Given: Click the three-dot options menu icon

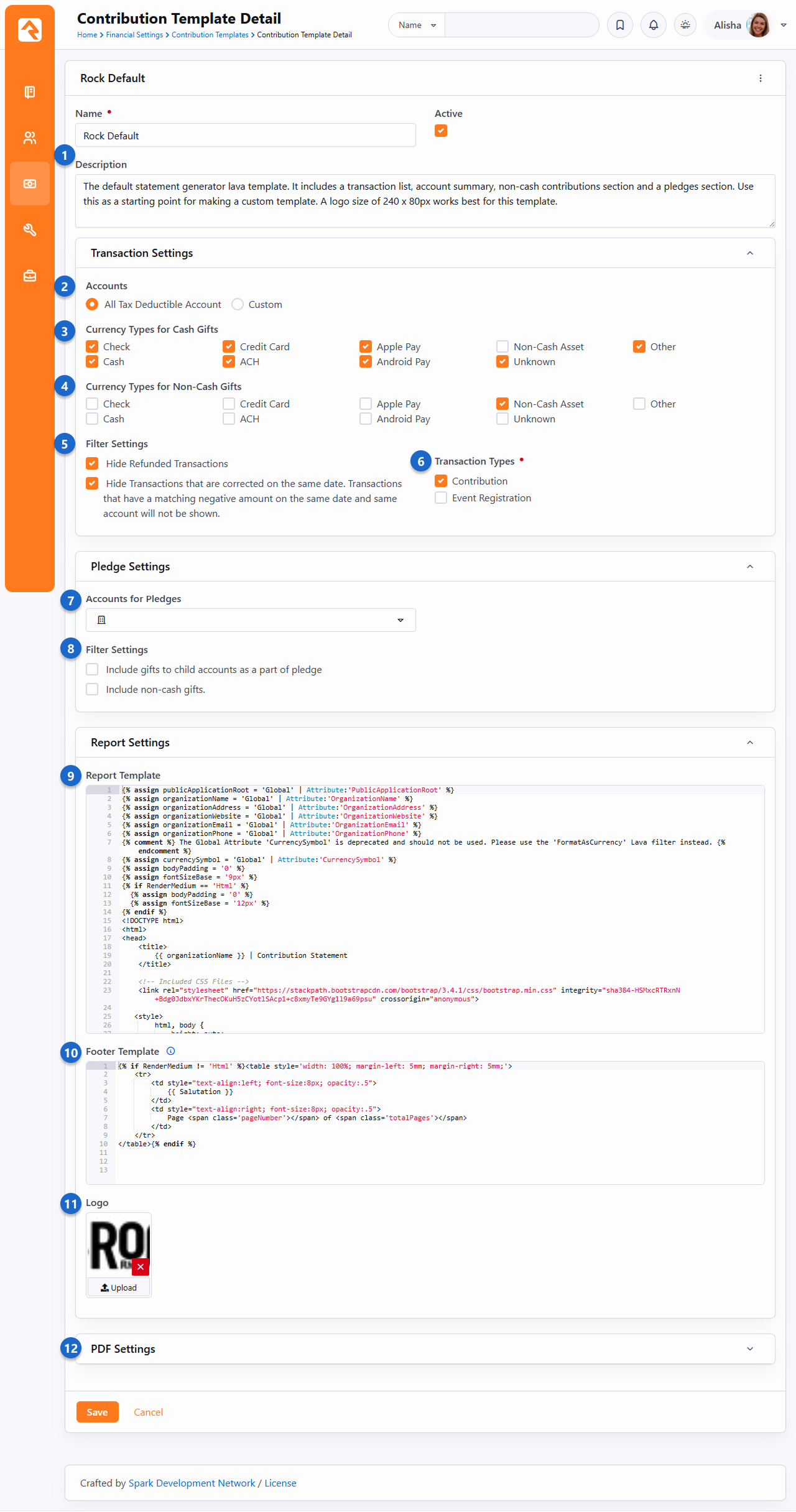Looking at the screenshot, I should [761, 78].
